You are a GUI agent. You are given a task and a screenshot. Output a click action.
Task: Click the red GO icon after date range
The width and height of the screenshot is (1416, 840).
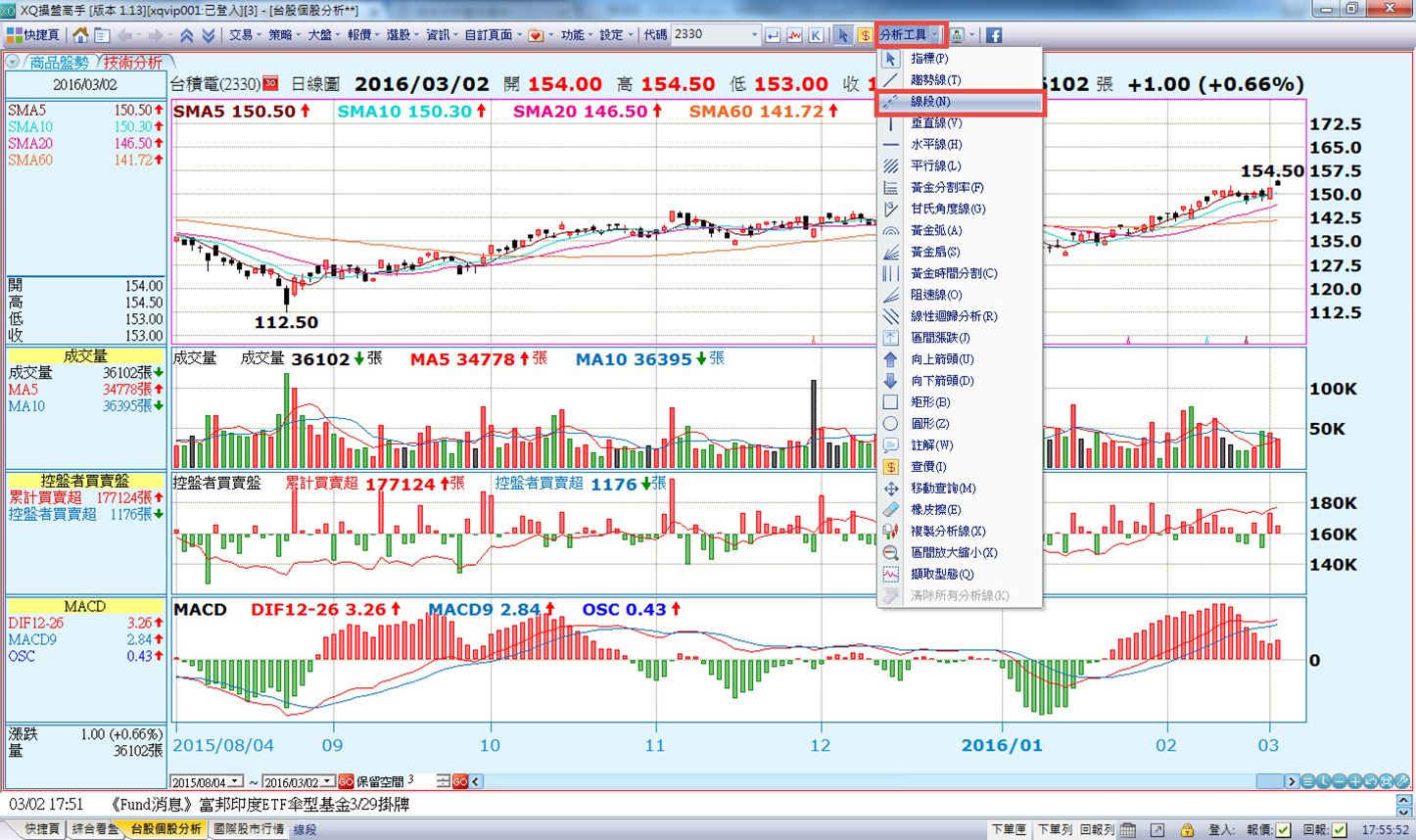(346, 781)
